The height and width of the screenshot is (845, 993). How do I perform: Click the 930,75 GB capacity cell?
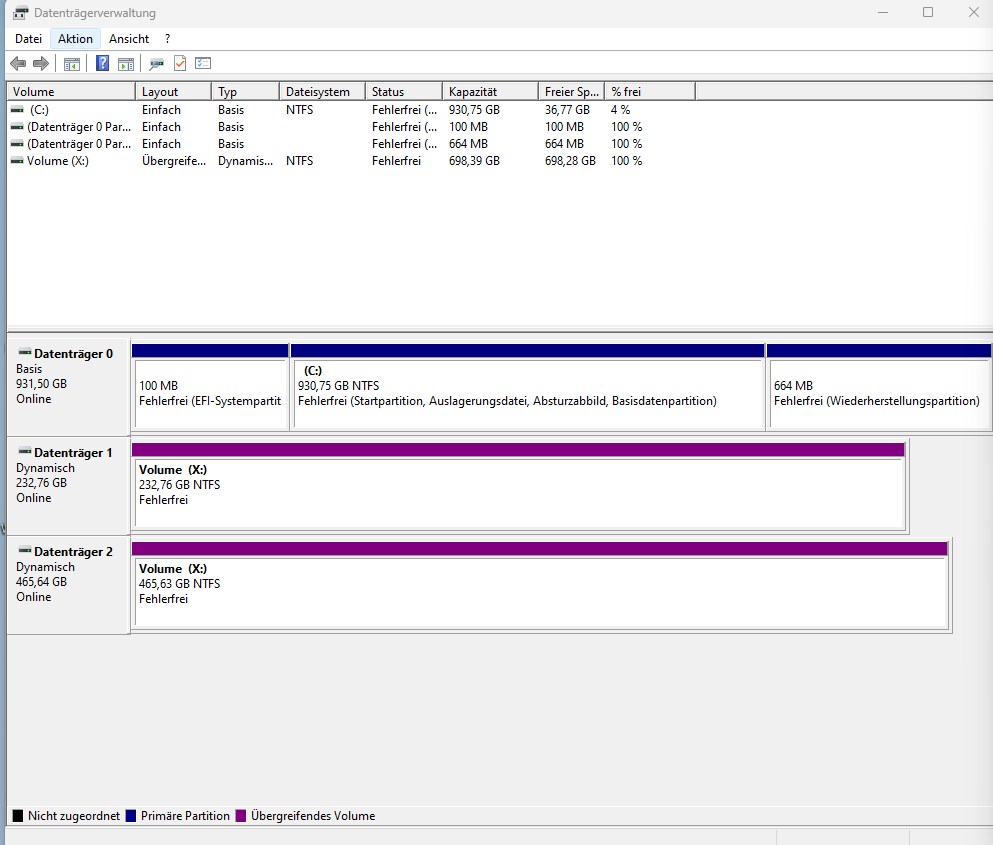474,110
